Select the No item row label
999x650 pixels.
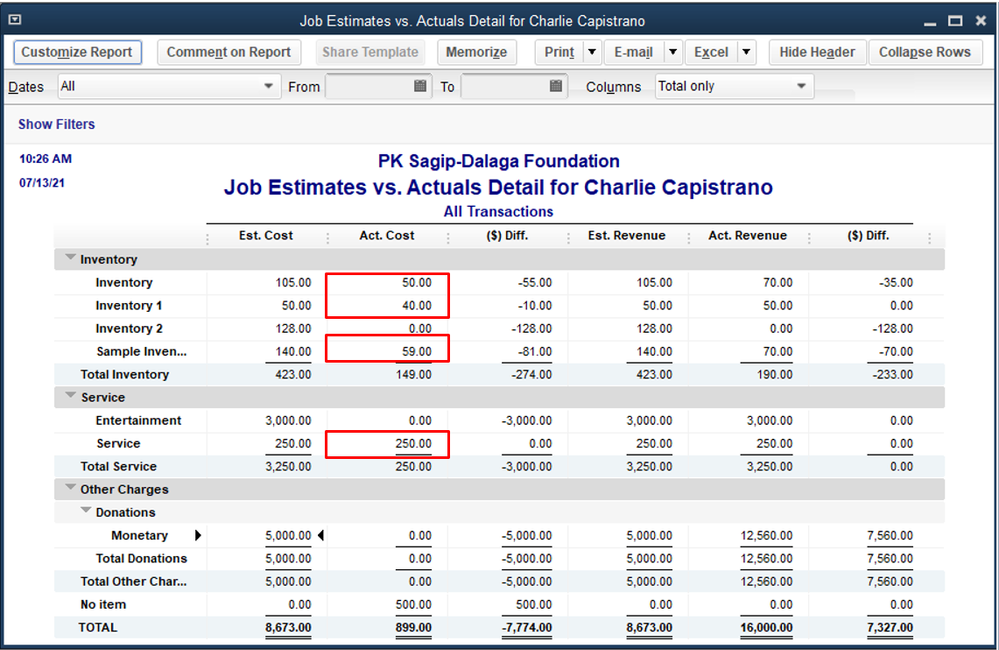pyautogui.click(x=103, y=604)
